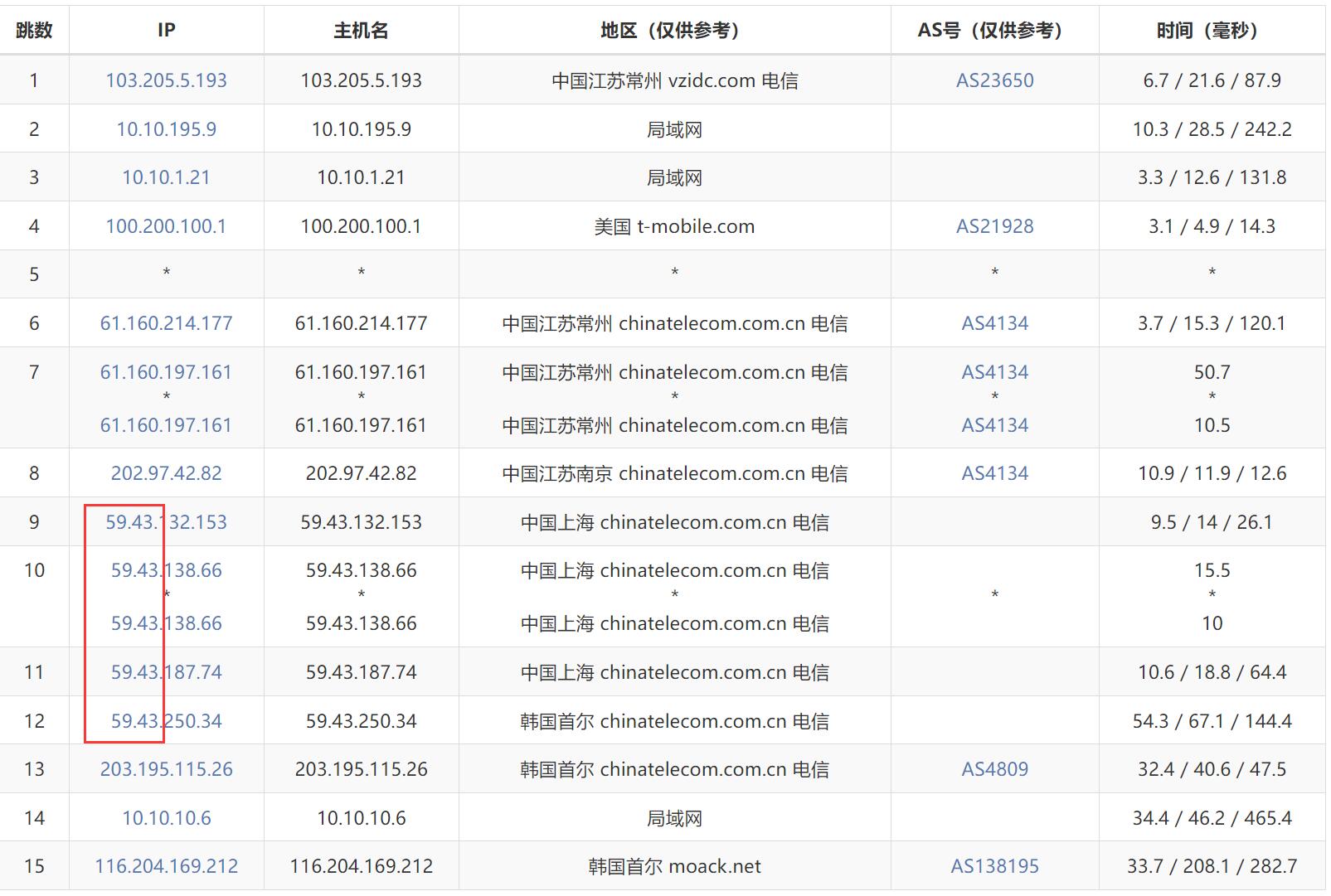Open IP link 10.10.1.21

click(x=166, y=177)
